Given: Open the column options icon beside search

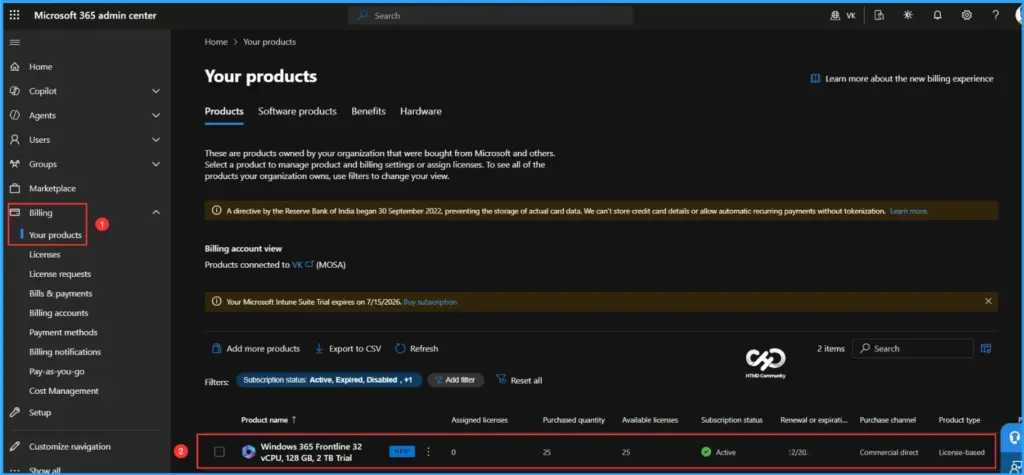Looking at the screenshot, I should [986, 348].
